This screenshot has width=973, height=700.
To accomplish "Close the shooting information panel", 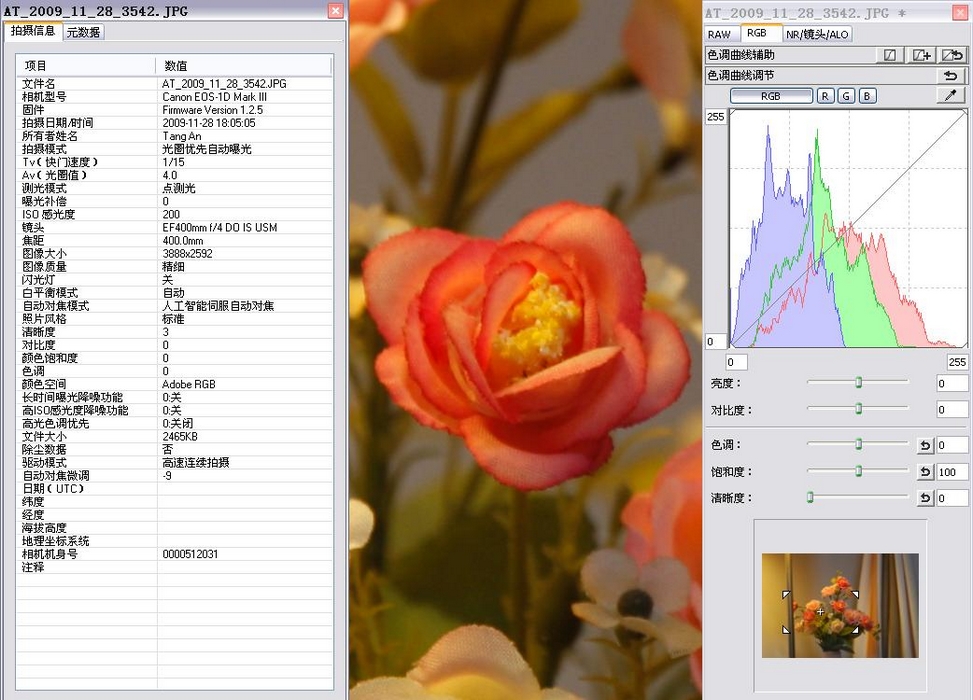I will coord(335,11).
